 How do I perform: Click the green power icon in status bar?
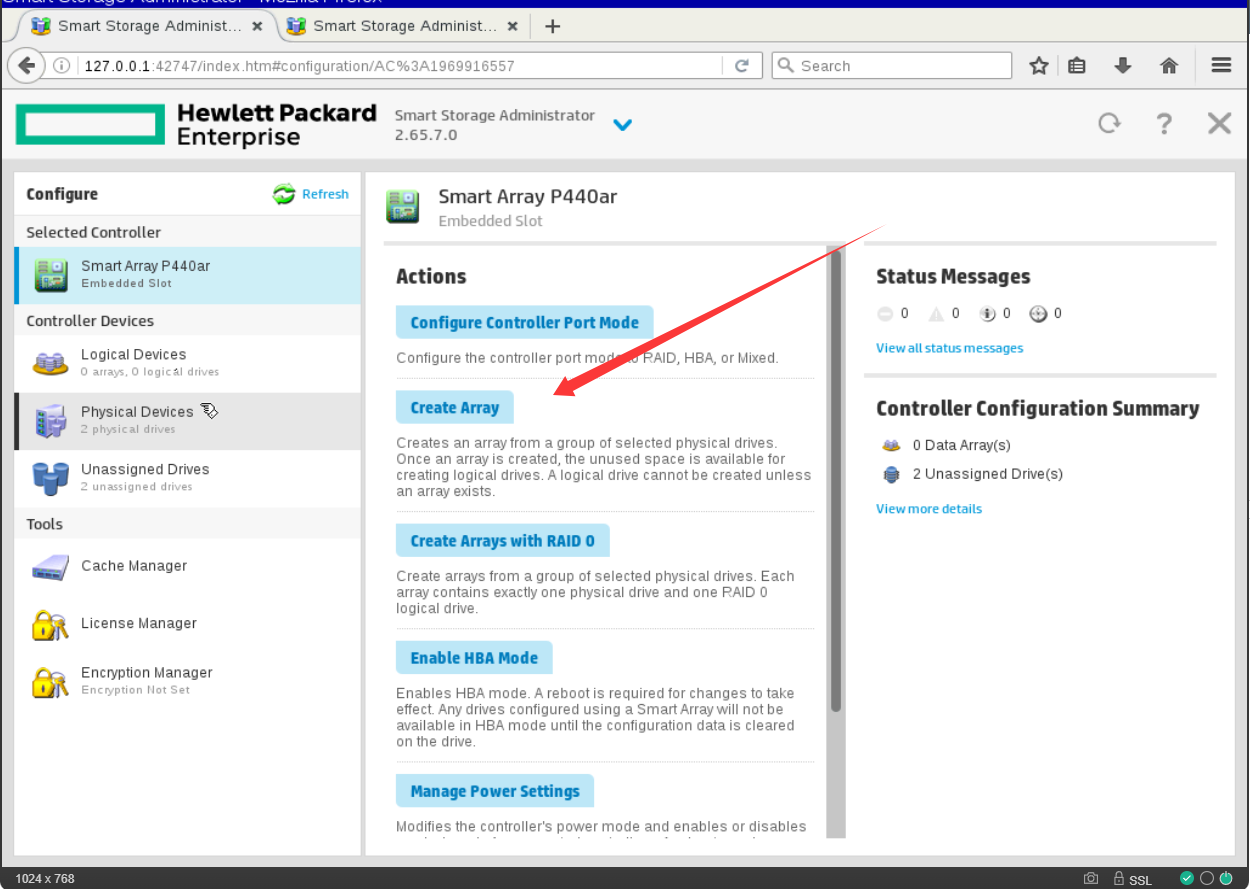[1226, 879]
